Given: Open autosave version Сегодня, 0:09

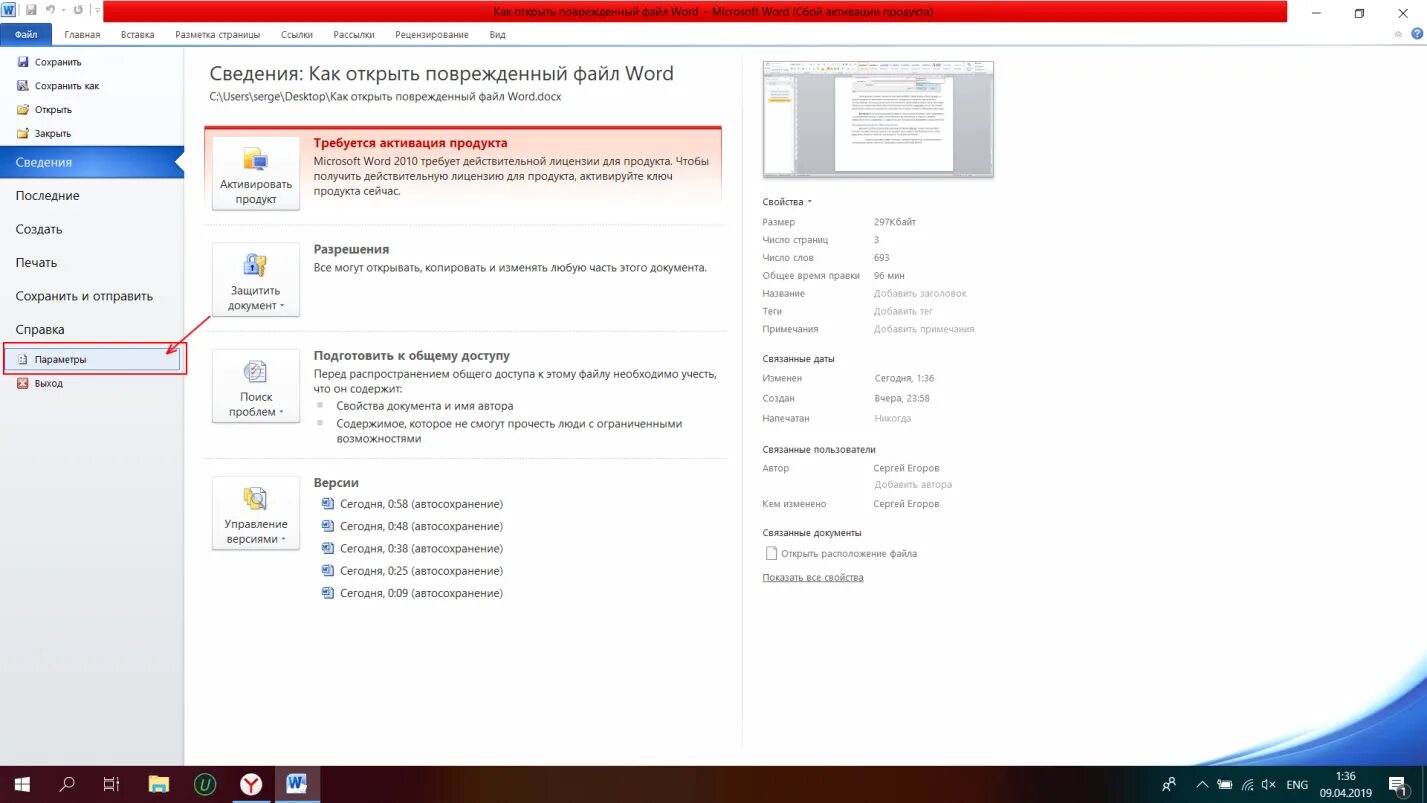Looking at the screenshot, I should click(x=412, y=593).
